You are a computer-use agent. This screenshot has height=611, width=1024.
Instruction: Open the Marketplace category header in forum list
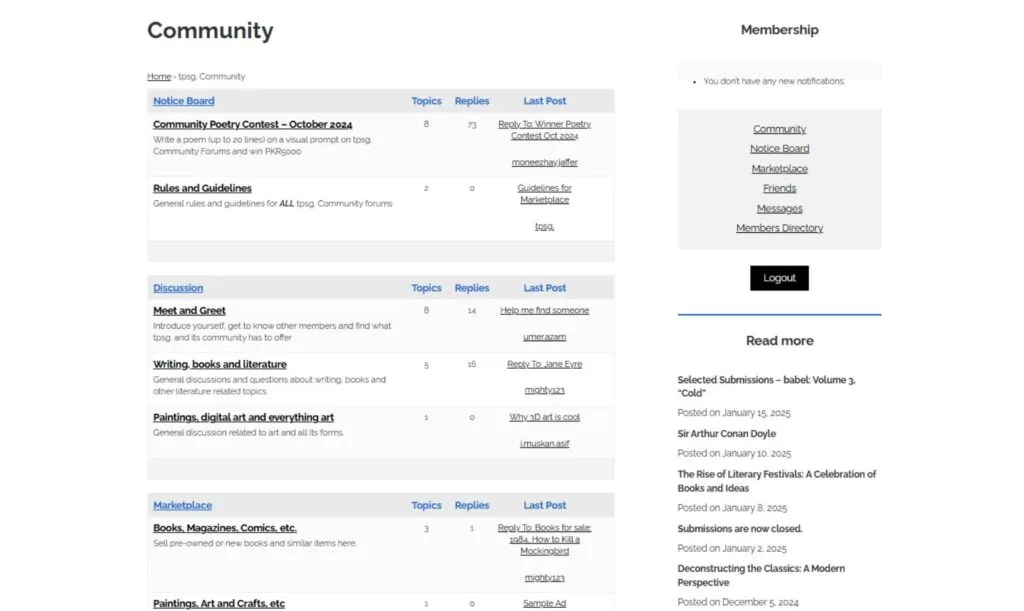point(182,506)
